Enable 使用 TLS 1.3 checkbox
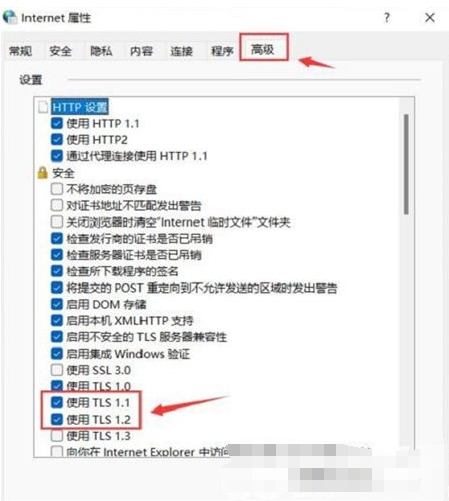The width and height of the screenshot is (449, 501). (x=57, y=436)
